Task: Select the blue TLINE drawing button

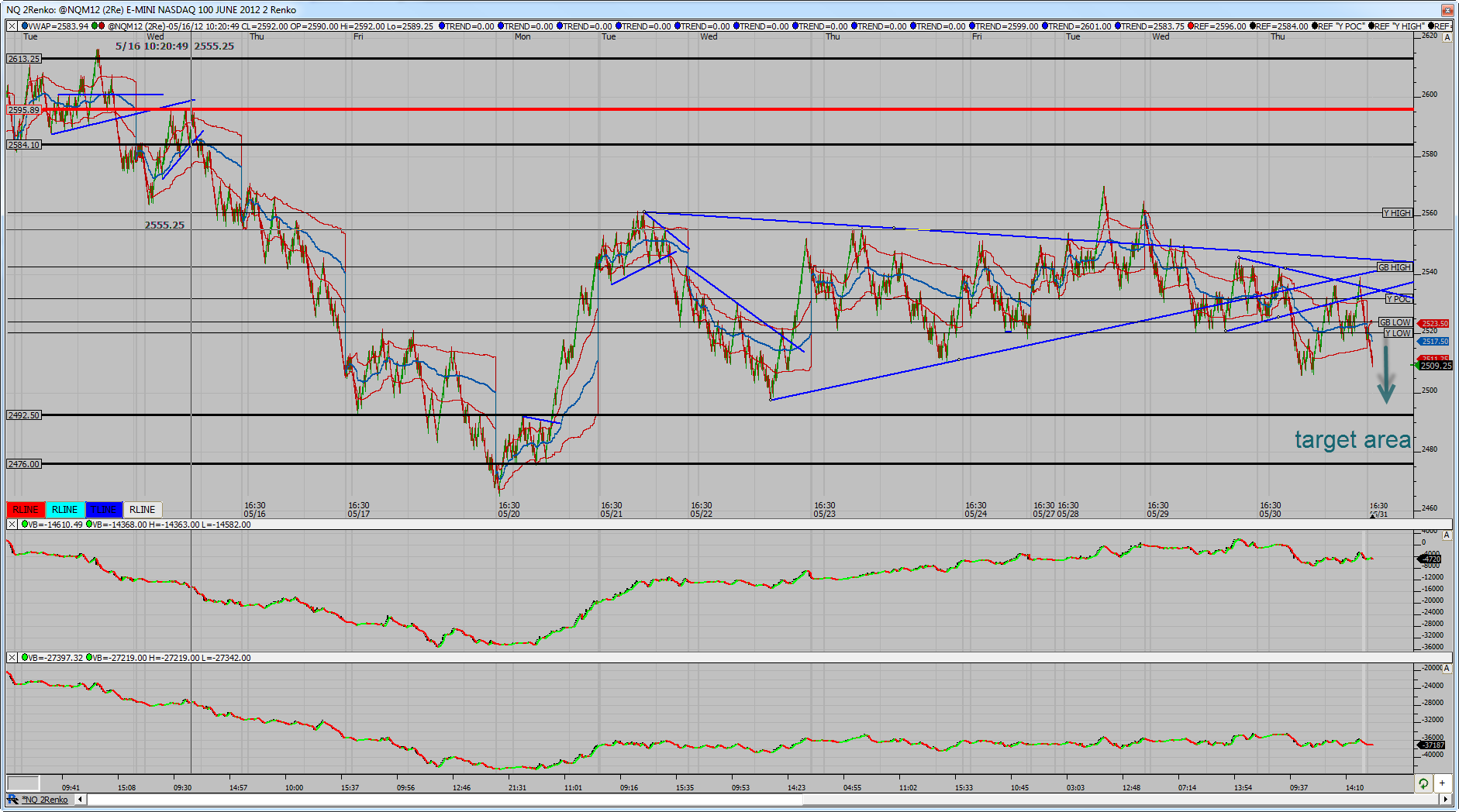Action: tap(103, 510)
